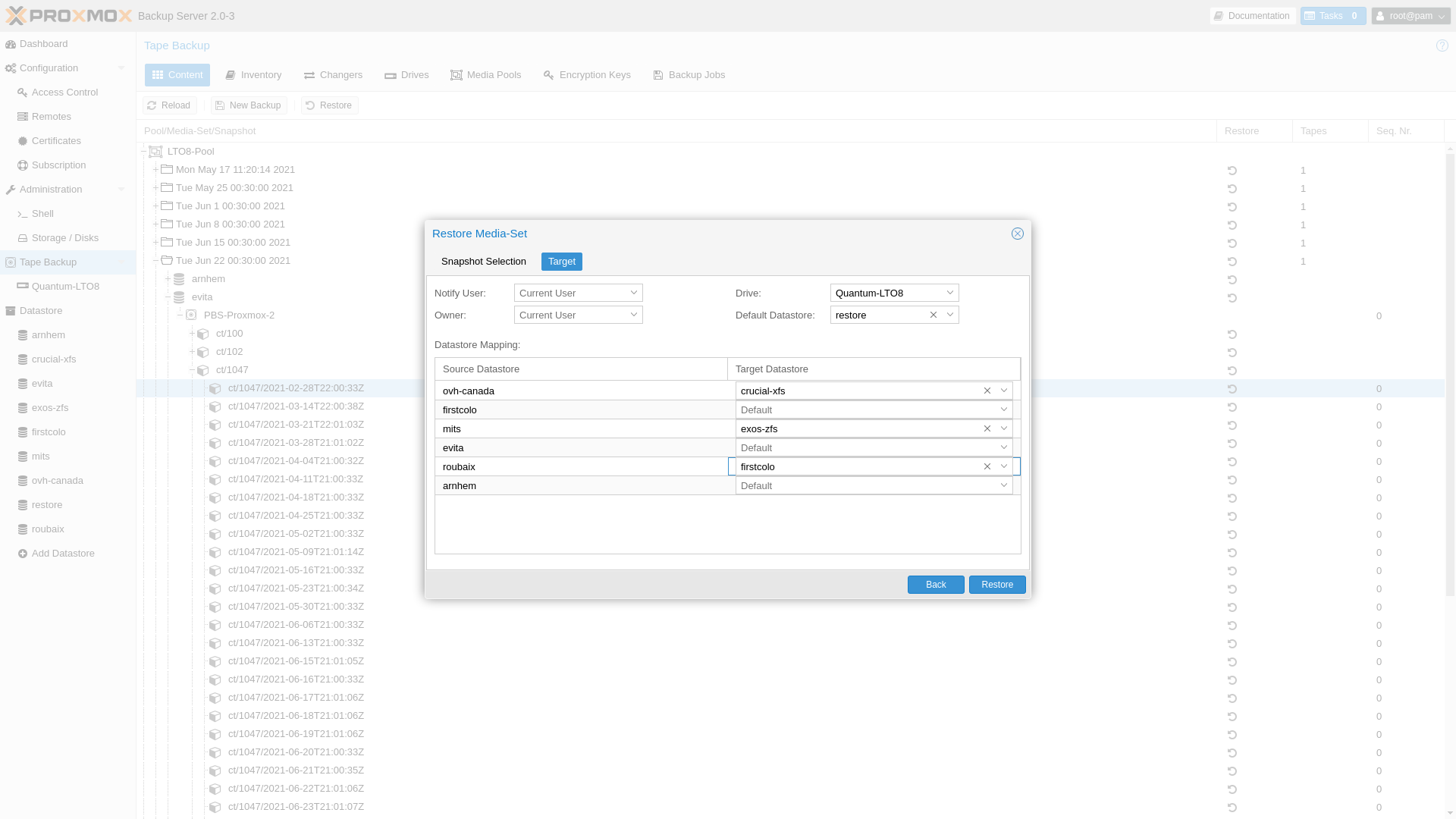Go Back in the restore wizard

(x=936, y=585)
